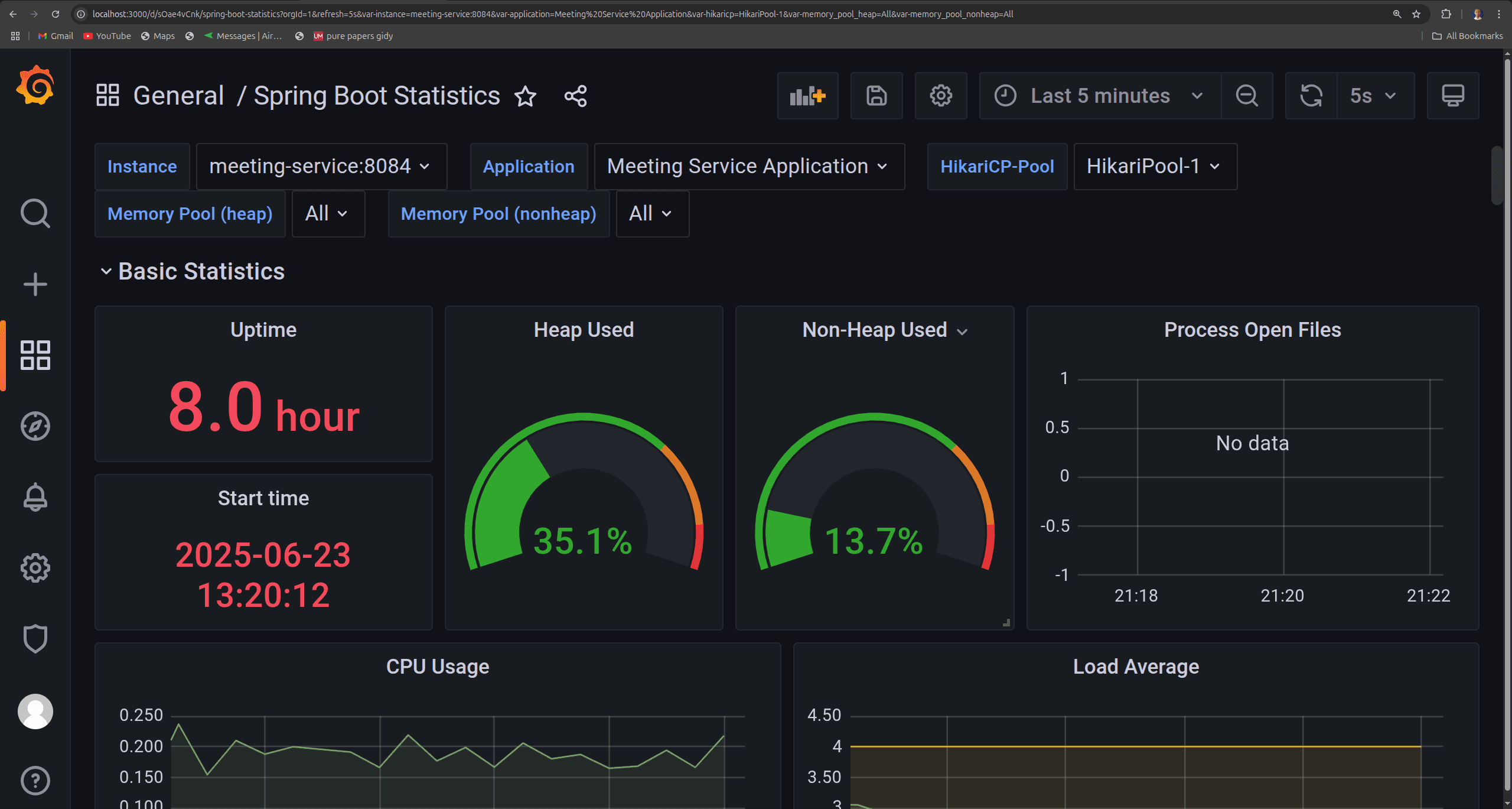Screen dimensions: 1512x809
Task: Click the General folder breadcrumb
Action: pyautogui.click(x=178, y=96)
